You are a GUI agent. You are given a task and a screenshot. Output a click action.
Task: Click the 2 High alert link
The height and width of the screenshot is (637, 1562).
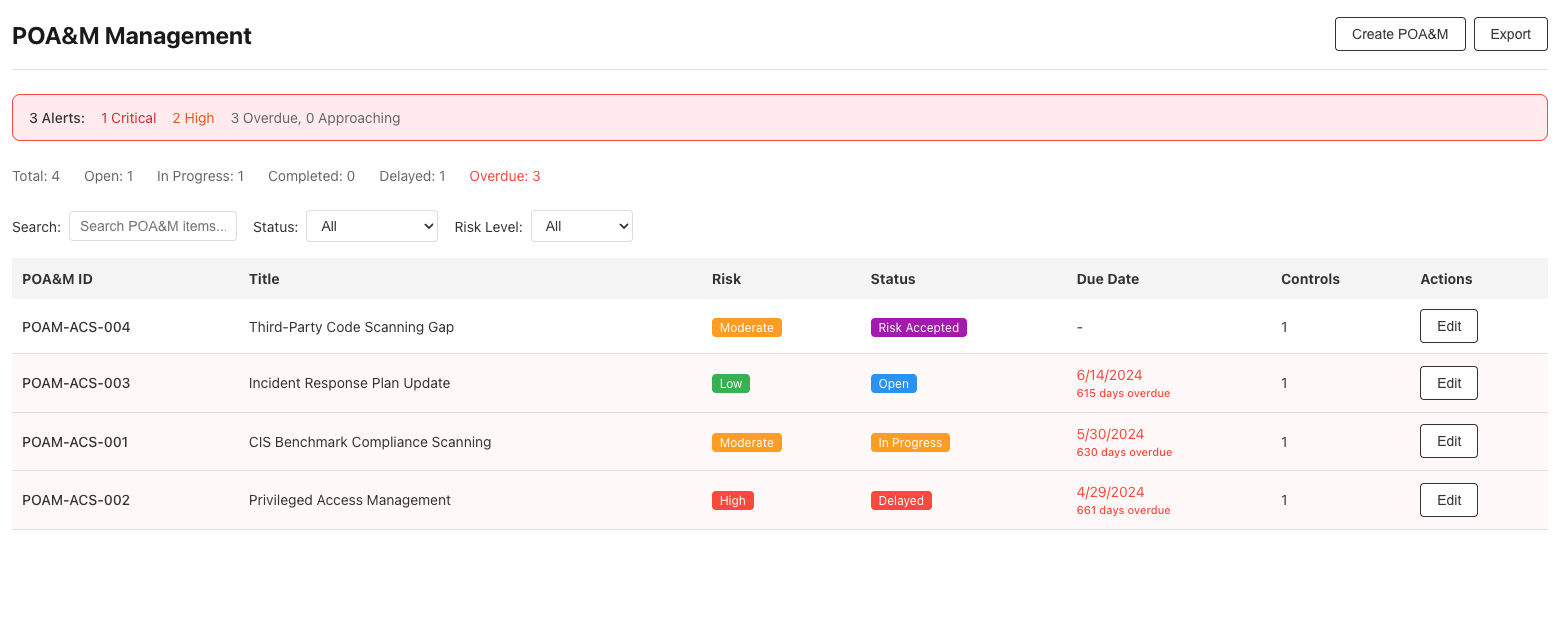click(x=193, y=118)
